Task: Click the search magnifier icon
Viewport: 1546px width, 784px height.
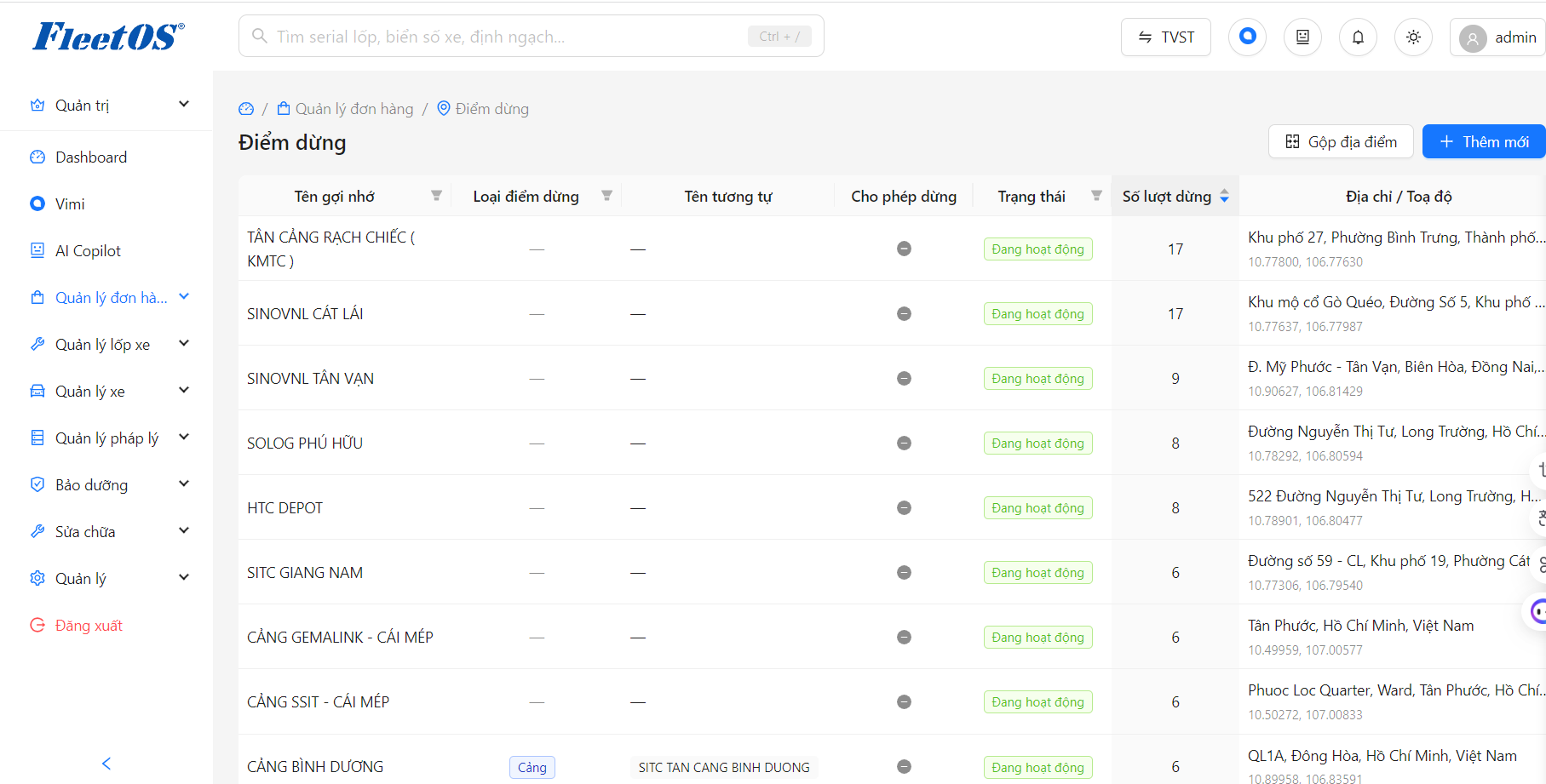Action: click(259, 37)
